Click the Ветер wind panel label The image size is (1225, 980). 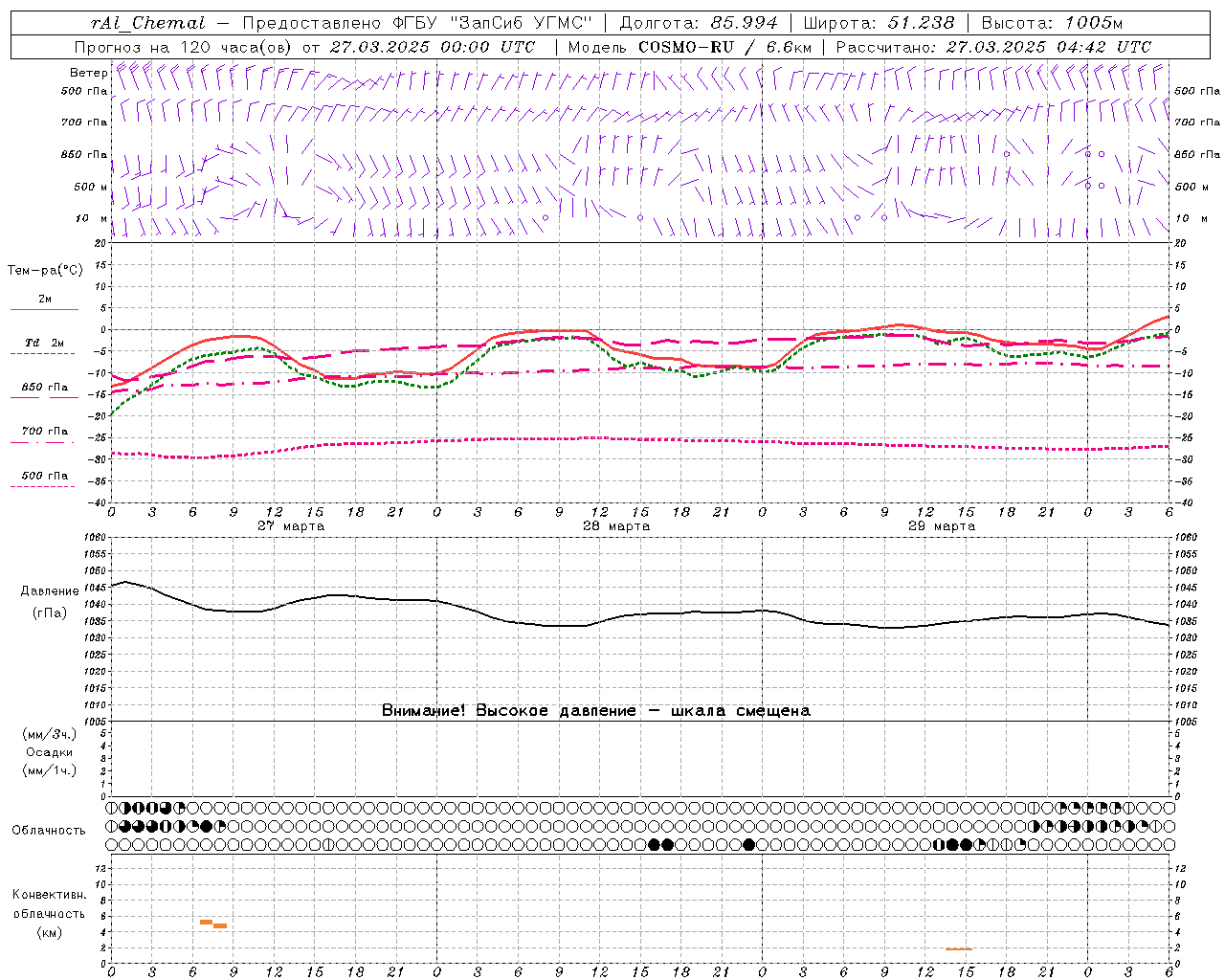pyautogui.click(x=88, y=73)
